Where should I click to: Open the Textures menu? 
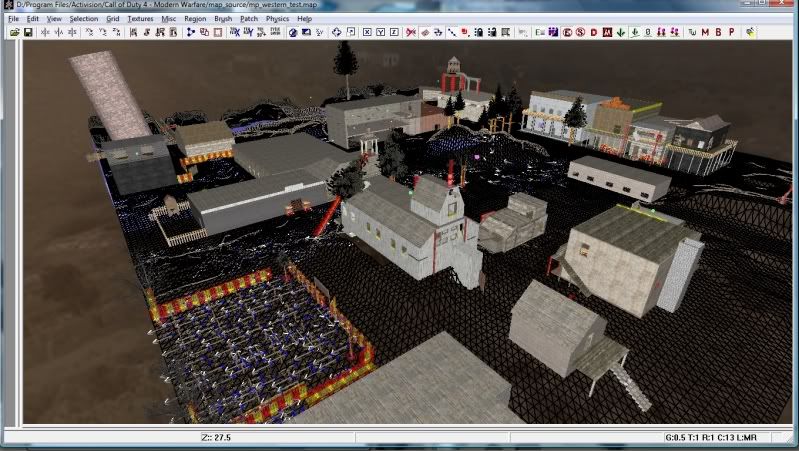click(x=140, y=19)
